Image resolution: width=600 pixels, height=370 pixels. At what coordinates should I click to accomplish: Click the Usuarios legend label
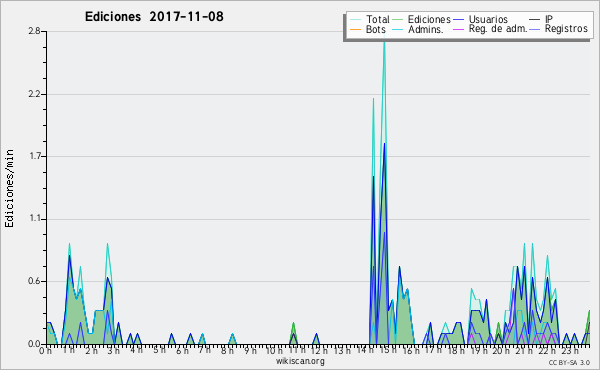tap(488, 19)
